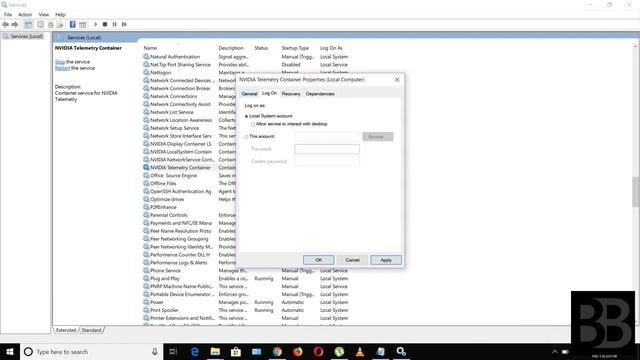640x360 pixels.
Task: Open the blue Help toolbar icon
Action: (73, 24)
